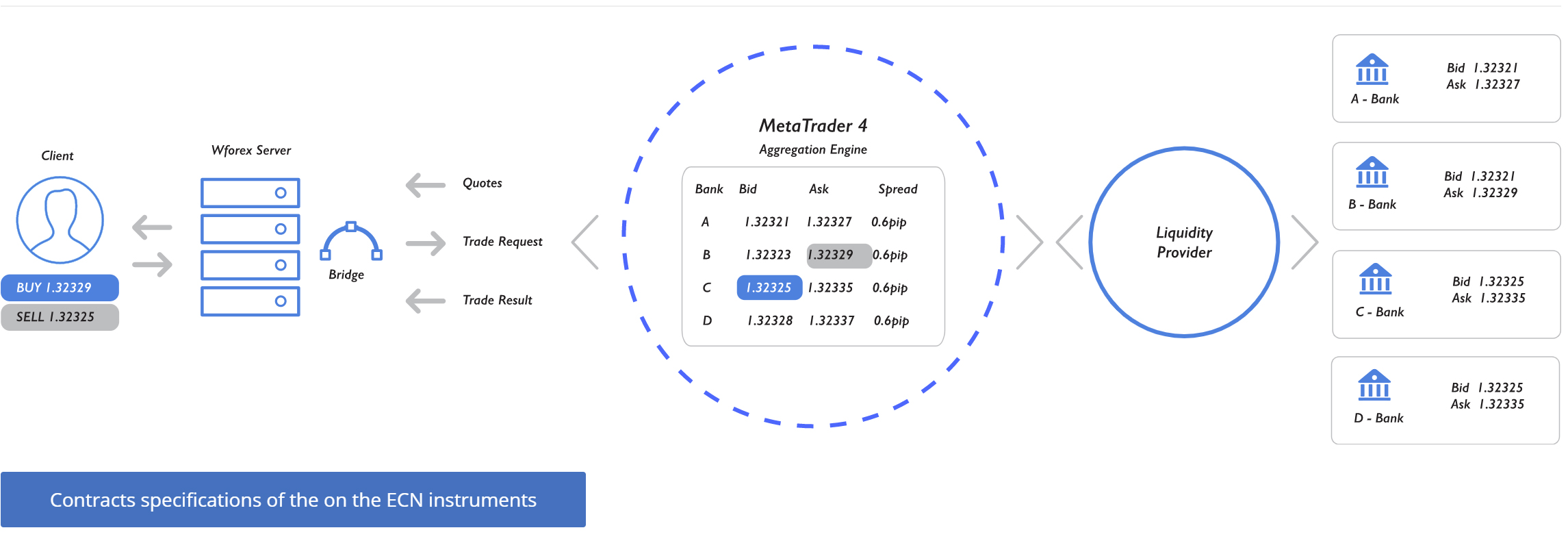This screenshot has width=1568, height=554.
Task: Select the highlighted 1.32325 bid cell
Action: pyautogui.click(x=769, y=288)
